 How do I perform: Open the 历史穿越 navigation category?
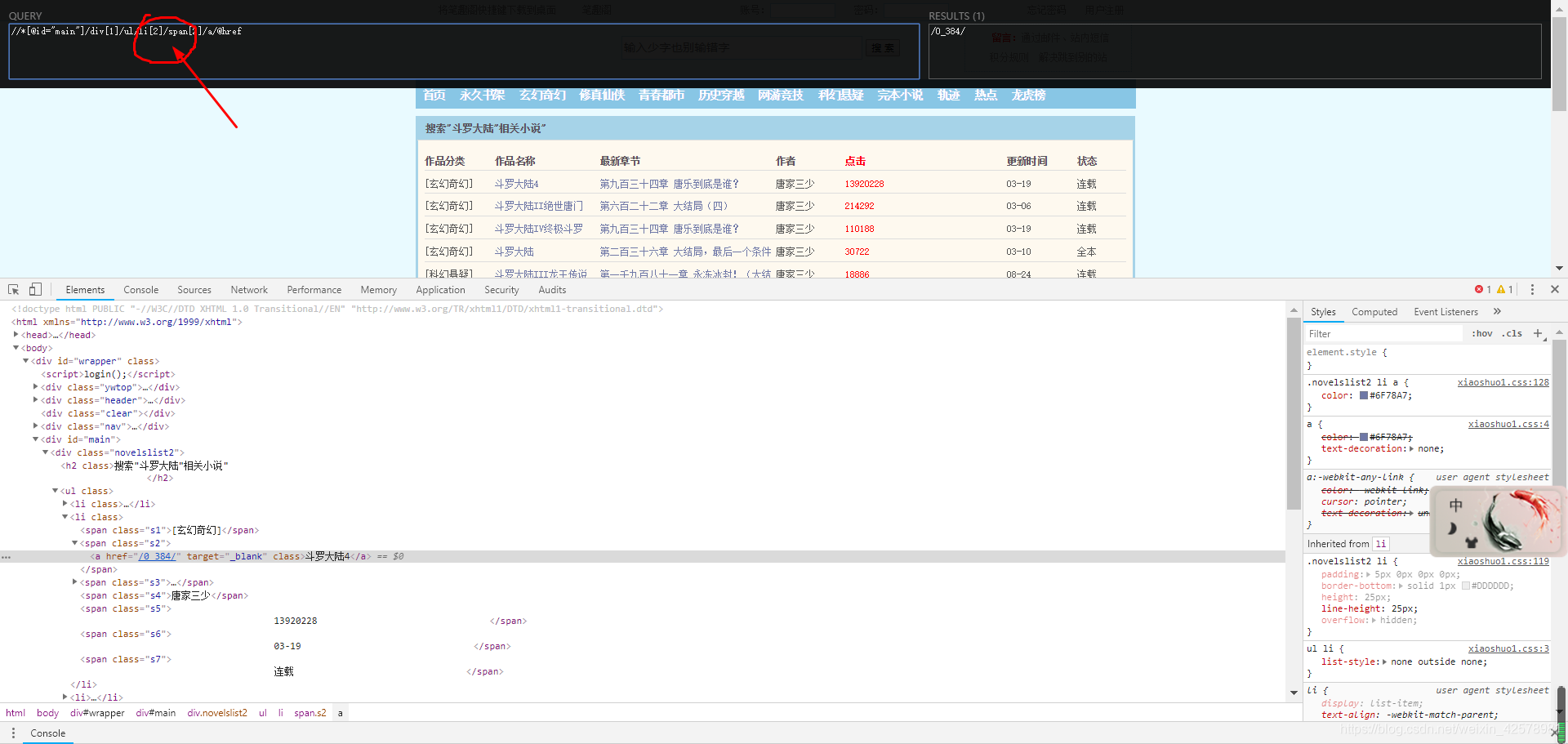721,96
